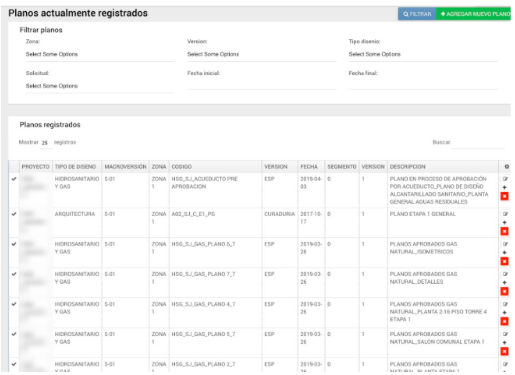Toggle checkmark of HSG_SJ_GAS_PLANO 4_7 row
Screen dimensions: 515x375
pos(14,304)
